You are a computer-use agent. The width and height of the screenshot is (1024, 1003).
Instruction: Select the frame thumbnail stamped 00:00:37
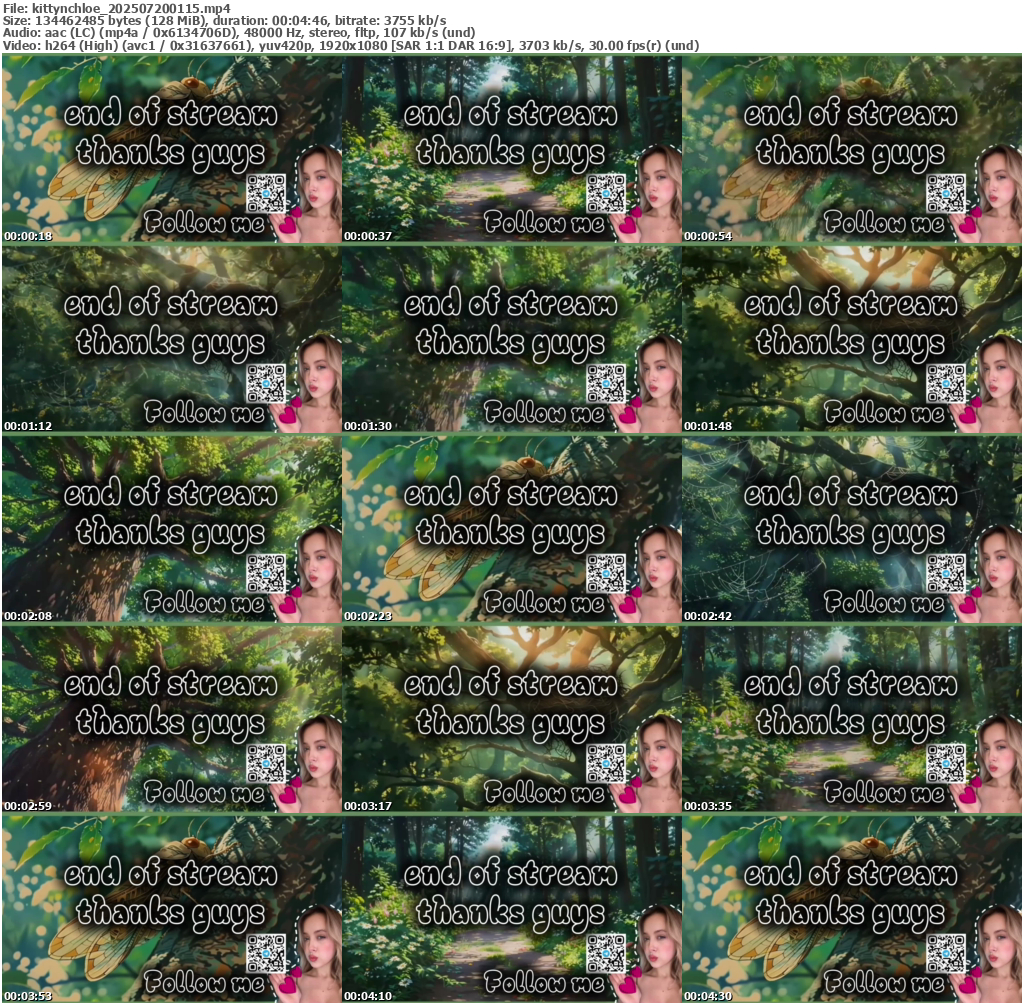(x=511, y=149)
